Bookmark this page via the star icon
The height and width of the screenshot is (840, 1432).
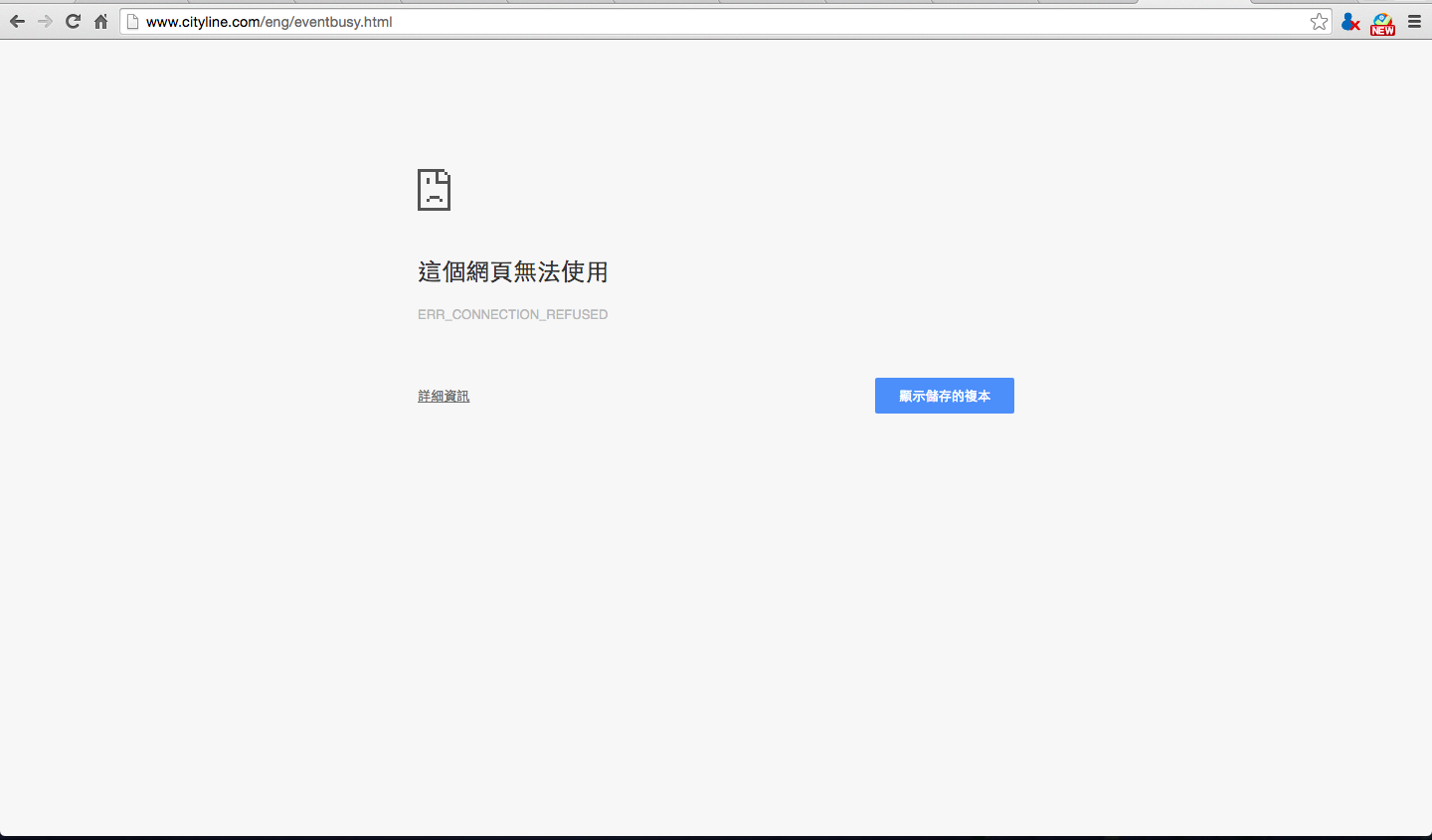click(x=1320, y=21)
